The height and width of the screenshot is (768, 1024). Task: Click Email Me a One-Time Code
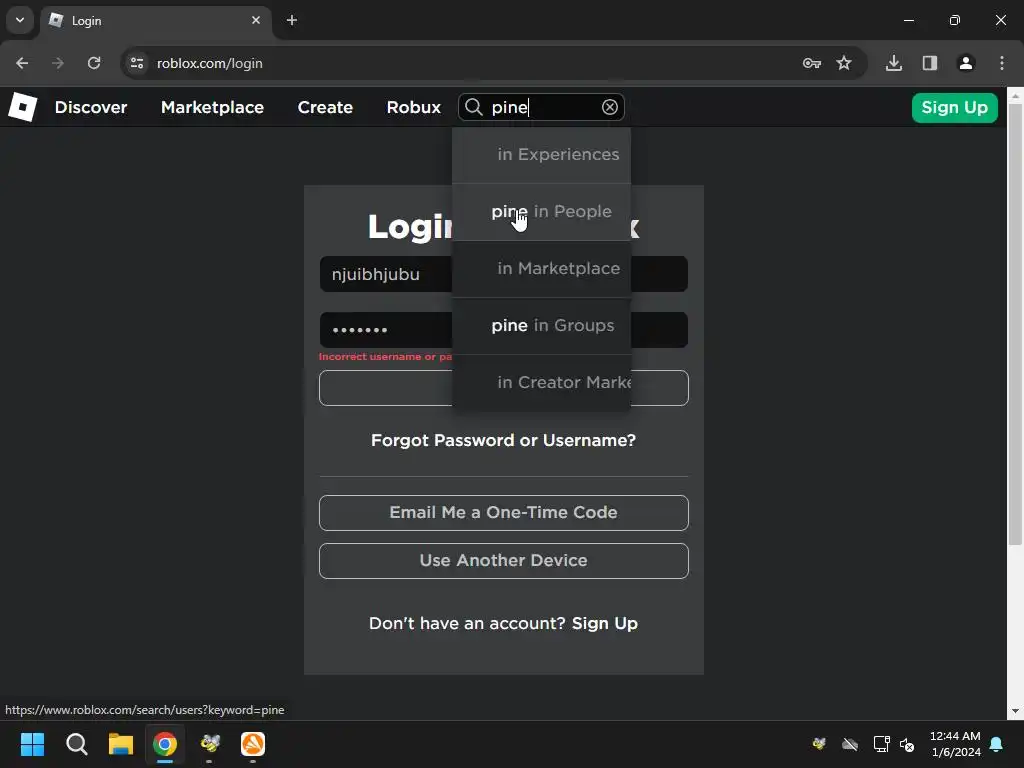tap(504, 513)
